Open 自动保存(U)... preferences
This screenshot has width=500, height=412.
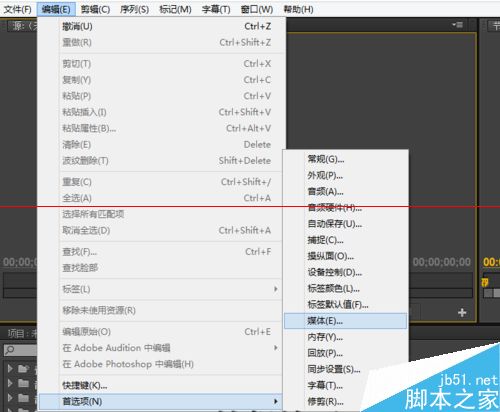pos(345,224)
